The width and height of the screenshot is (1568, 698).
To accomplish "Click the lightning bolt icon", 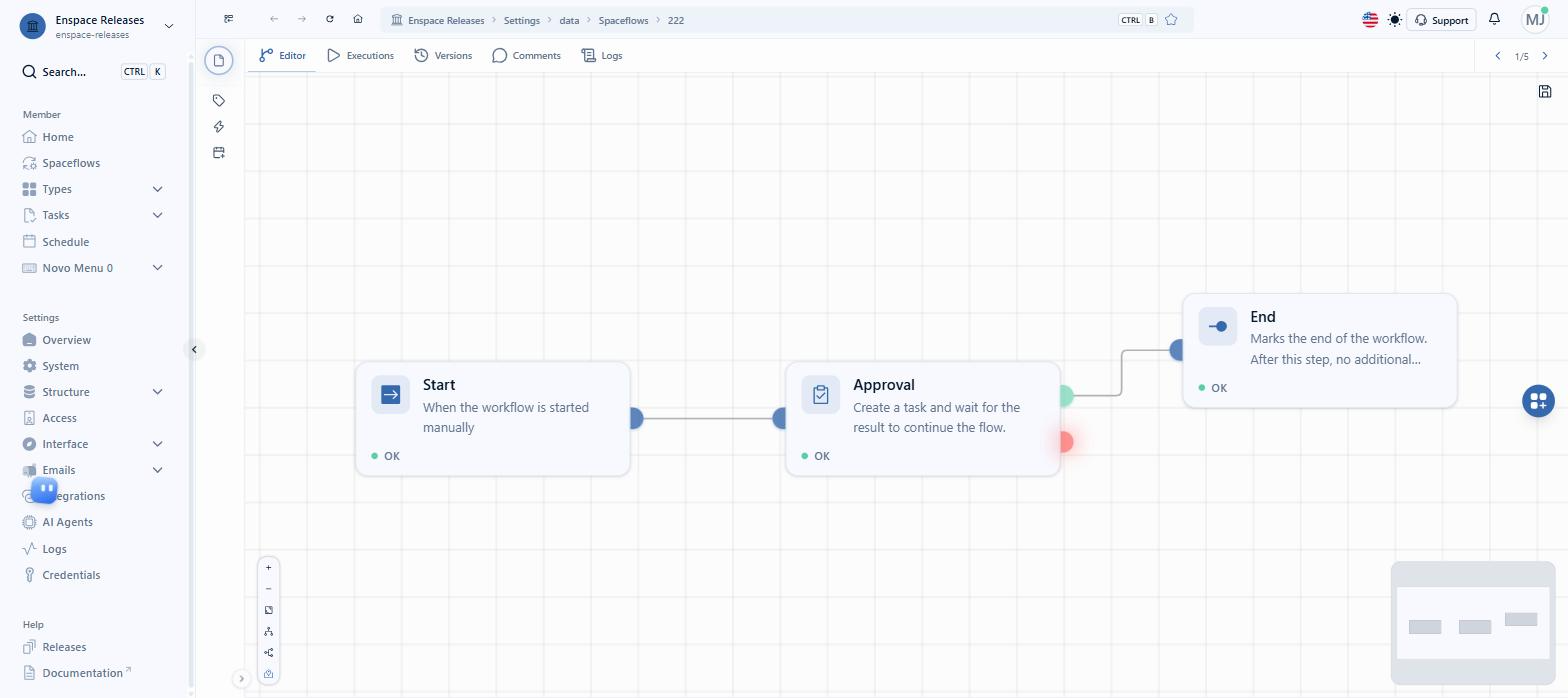I will click(x=219, y=126).
